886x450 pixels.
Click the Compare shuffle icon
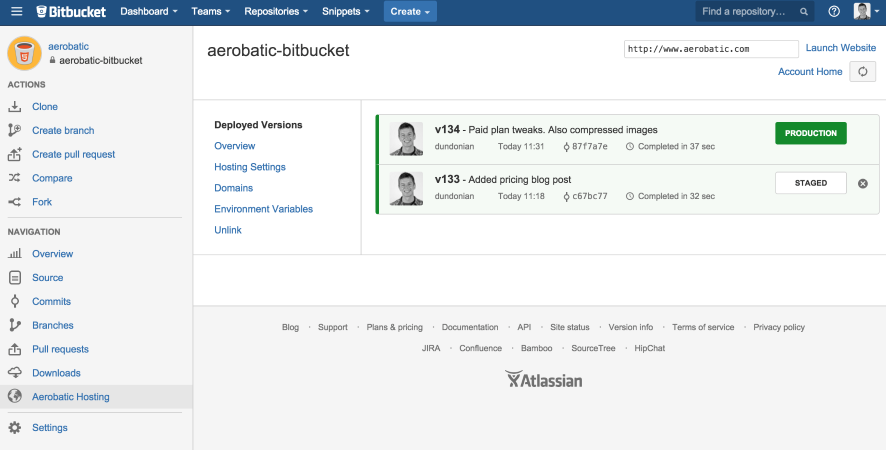(x=15, y=178)
